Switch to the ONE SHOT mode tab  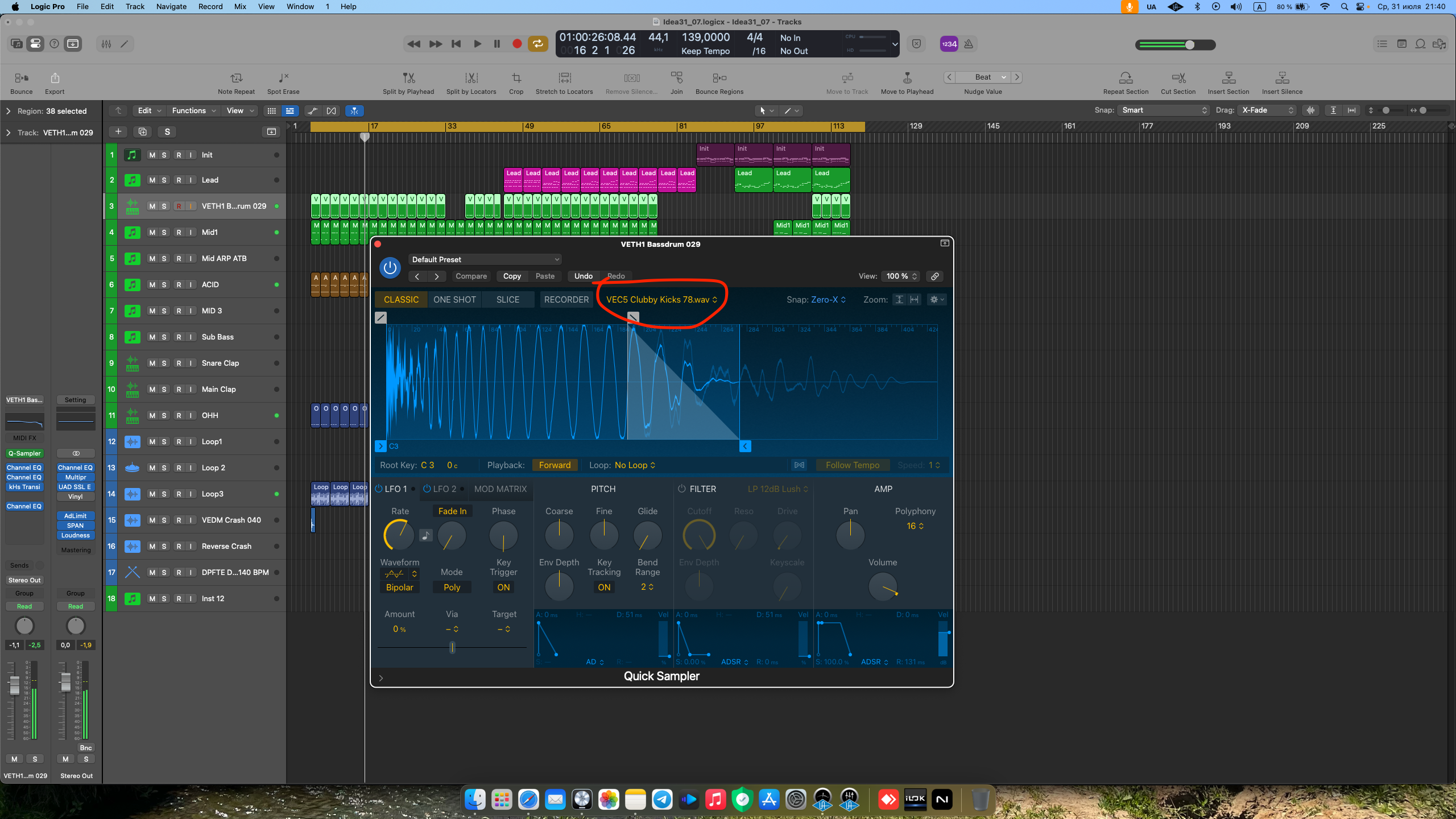point(454,300)
